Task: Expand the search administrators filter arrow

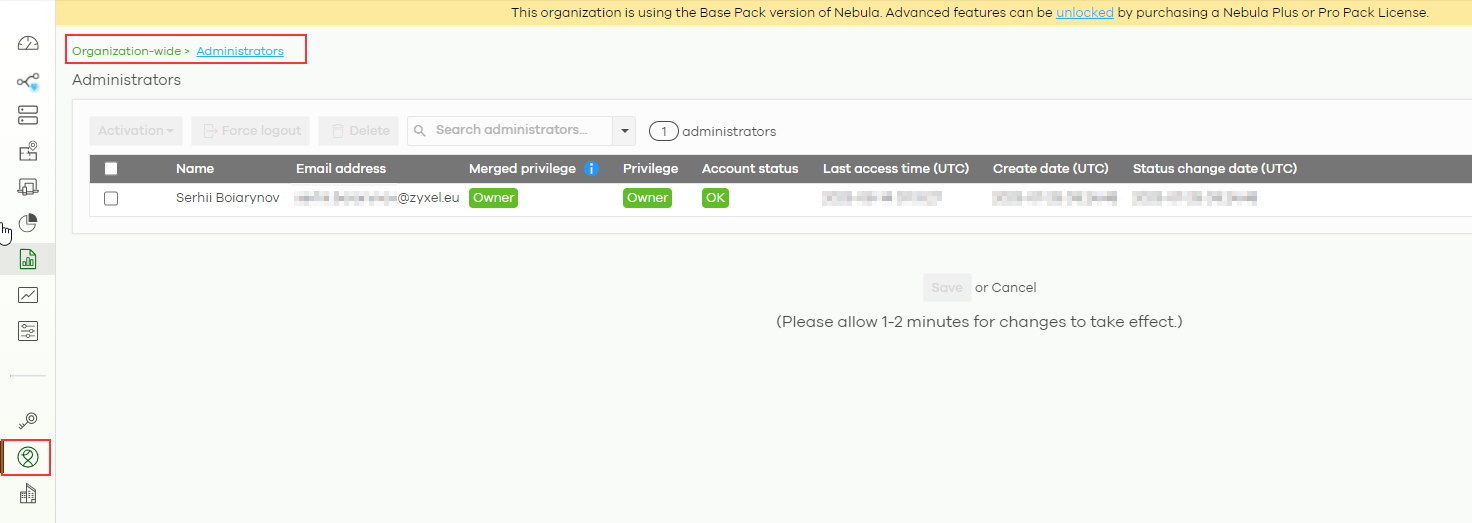Action: click(x=625, y=131)
